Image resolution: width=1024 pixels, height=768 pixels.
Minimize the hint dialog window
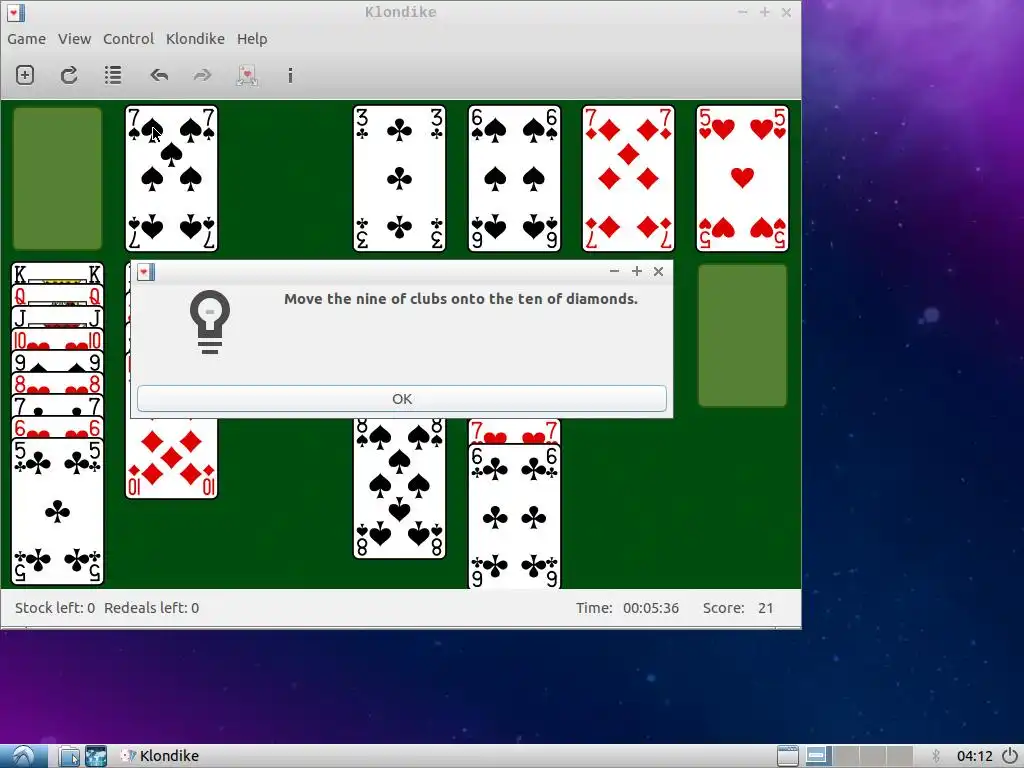[614, 271]
